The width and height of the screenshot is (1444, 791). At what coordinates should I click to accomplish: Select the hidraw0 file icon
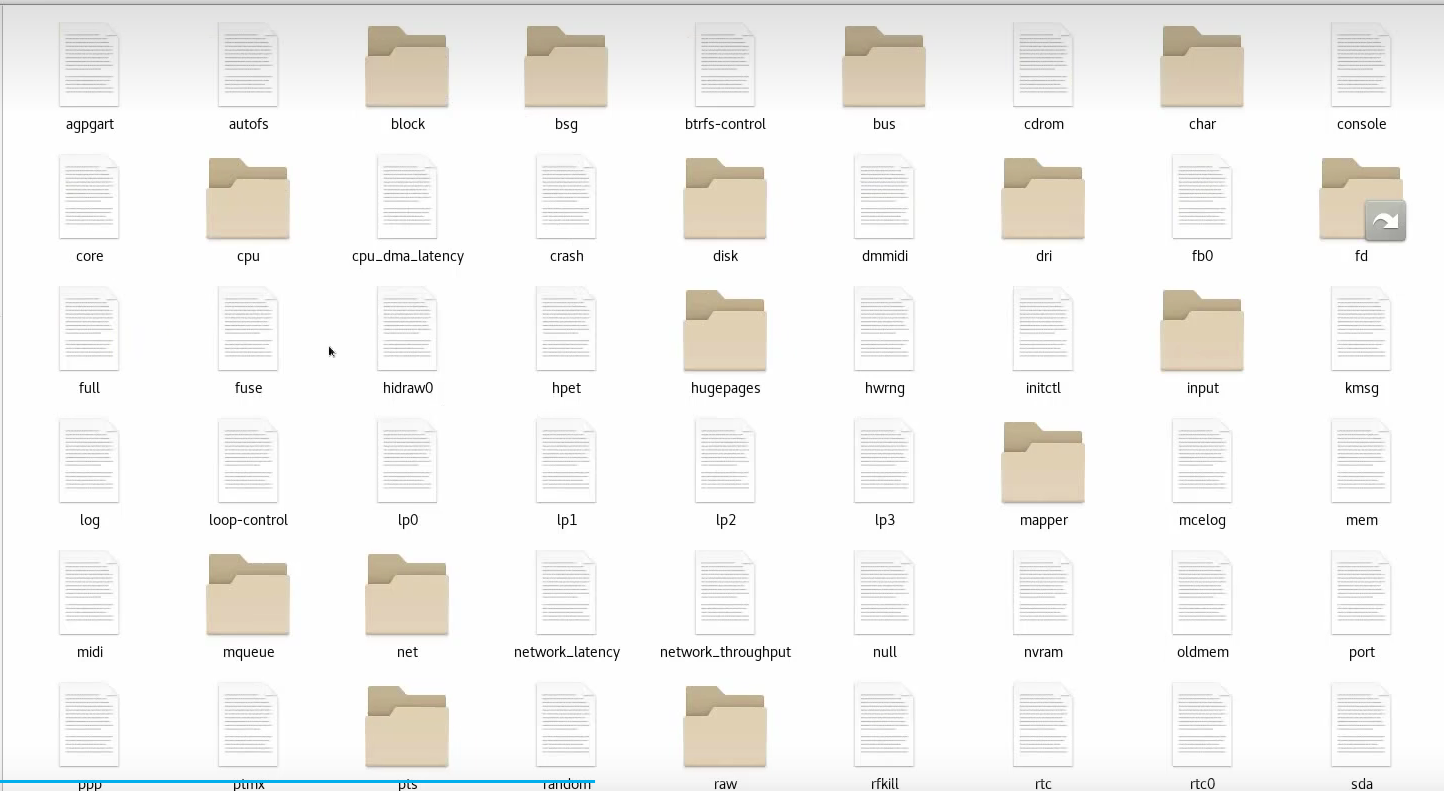click(x=407, y=329)
